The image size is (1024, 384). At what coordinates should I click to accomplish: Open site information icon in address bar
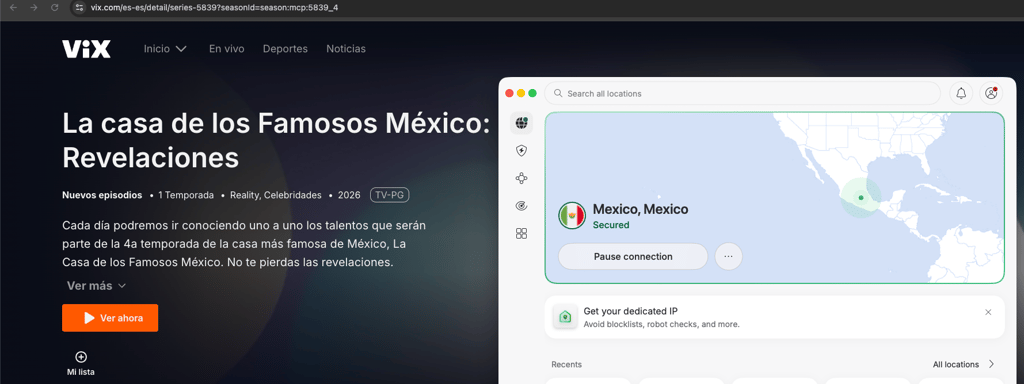78,8
